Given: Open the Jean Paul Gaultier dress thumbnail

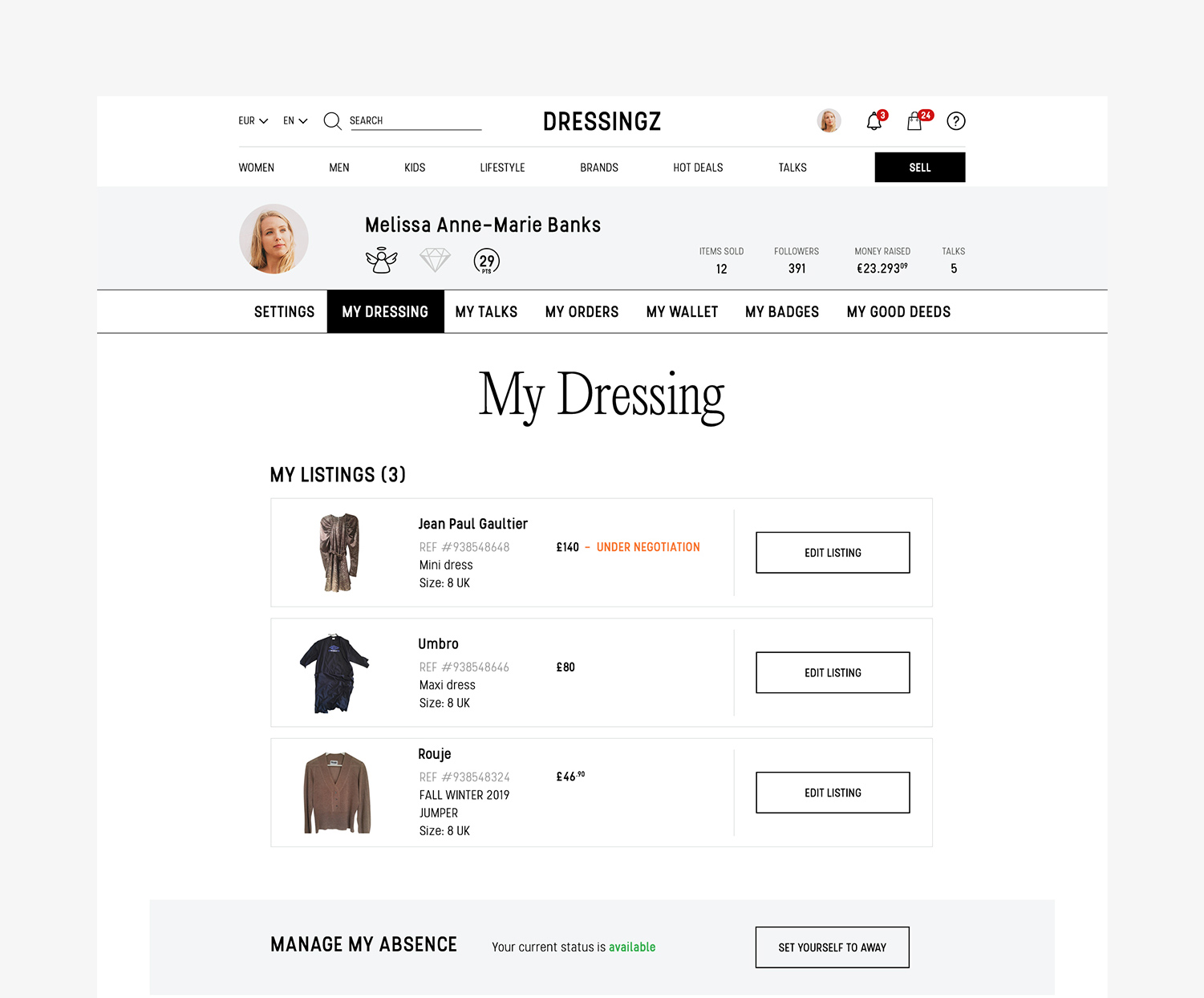Looking at the screenshot, I should coord(339,552).
